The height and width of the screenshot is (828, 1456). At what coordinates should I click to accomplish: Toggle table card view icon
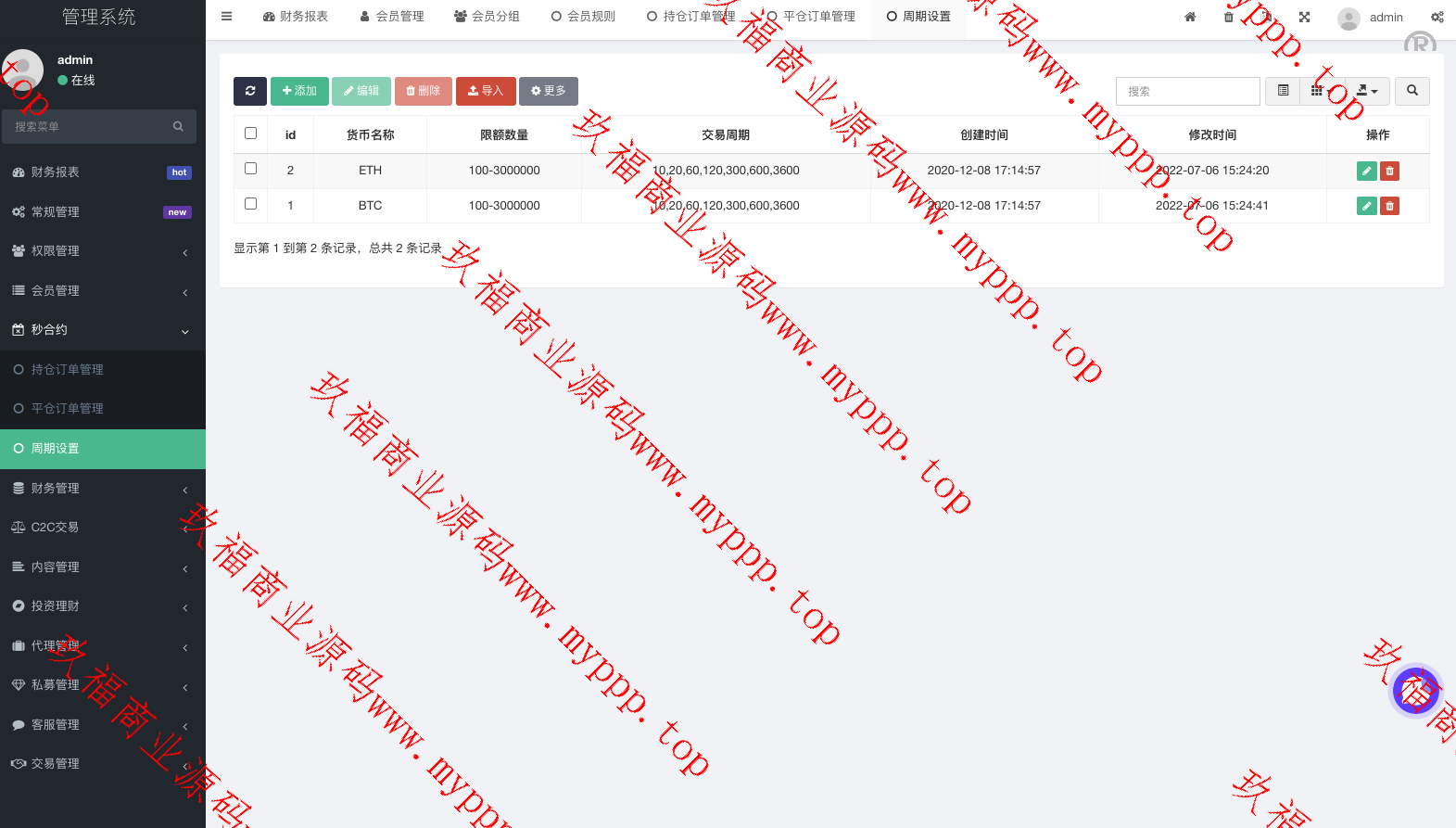(1283, 91)
